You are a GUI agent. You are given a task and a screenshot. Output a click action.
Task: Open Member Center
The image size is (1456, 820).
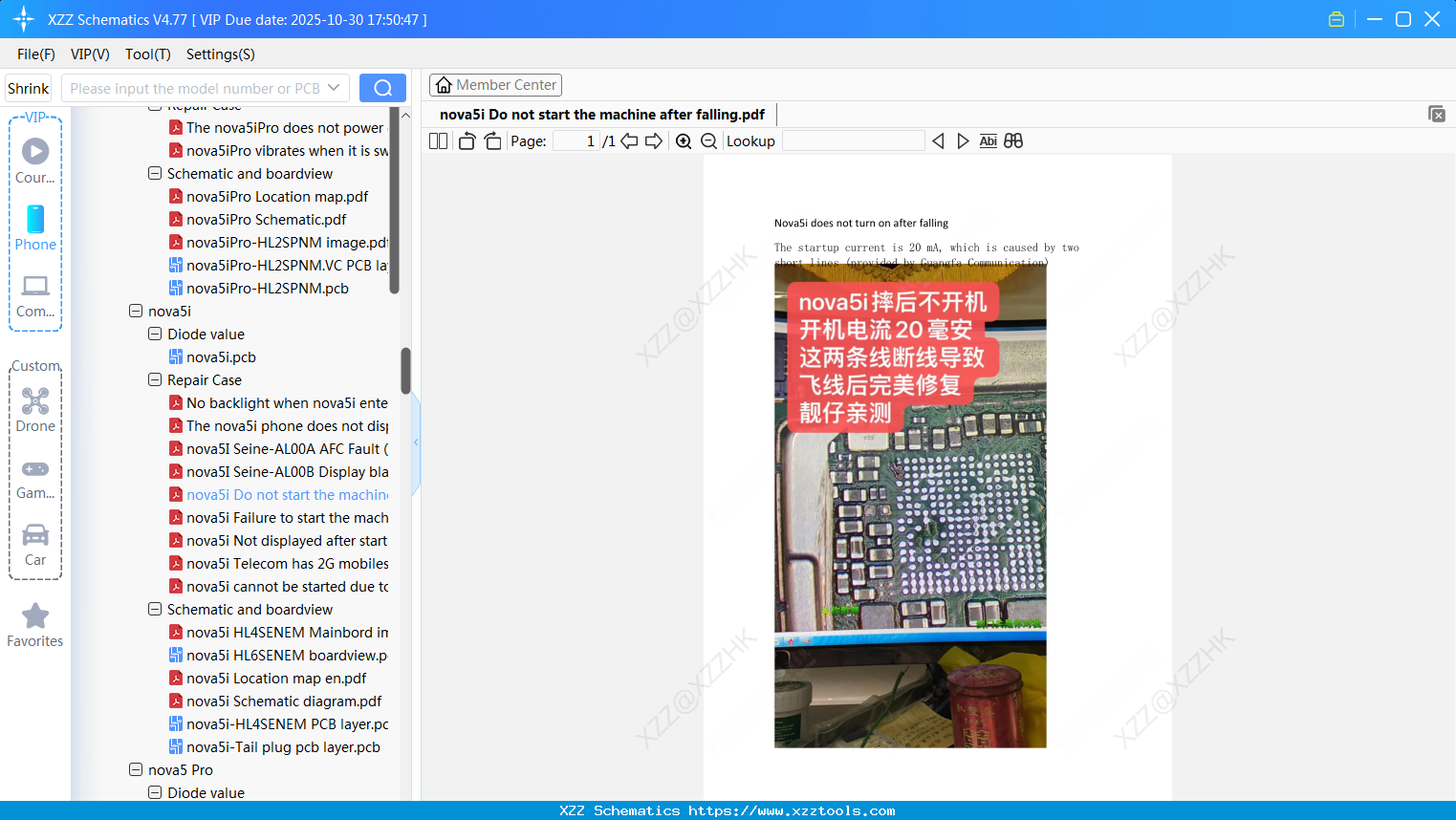click(495, 85)
